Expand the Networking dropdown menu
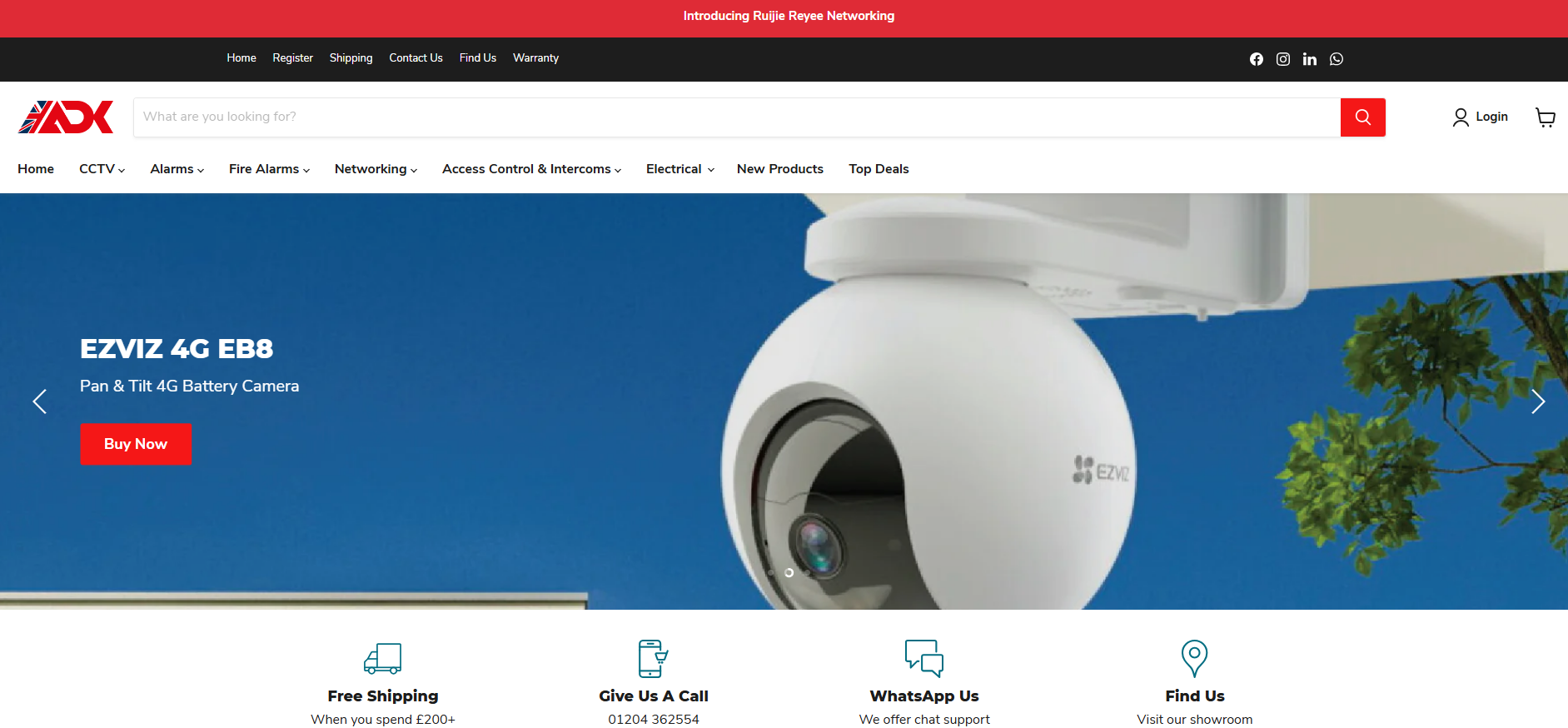Screen dimensions: 1568x728 click(376, 169)
